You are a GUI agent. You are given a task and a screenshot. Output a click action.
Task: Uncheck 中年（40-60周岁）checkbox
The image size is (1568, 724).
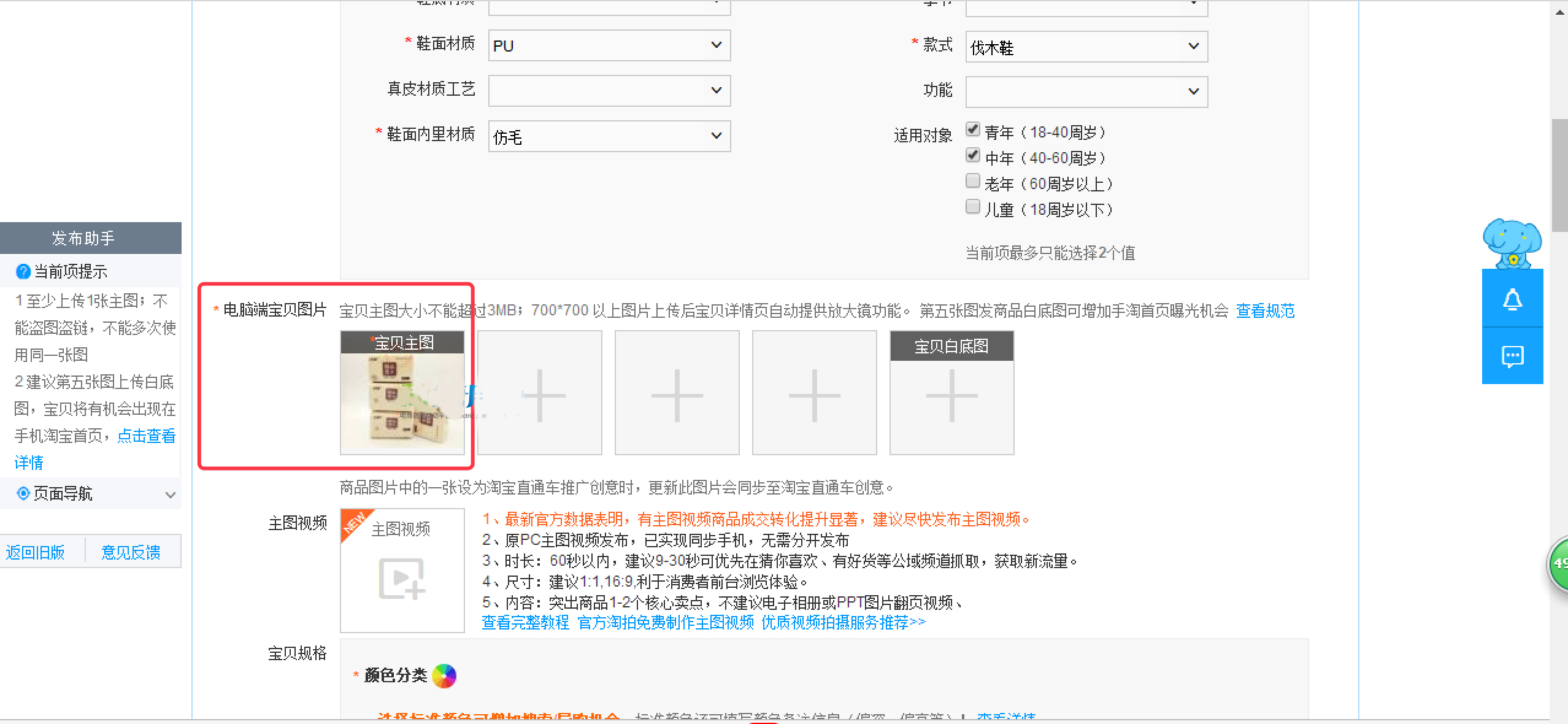coord(972,155)
